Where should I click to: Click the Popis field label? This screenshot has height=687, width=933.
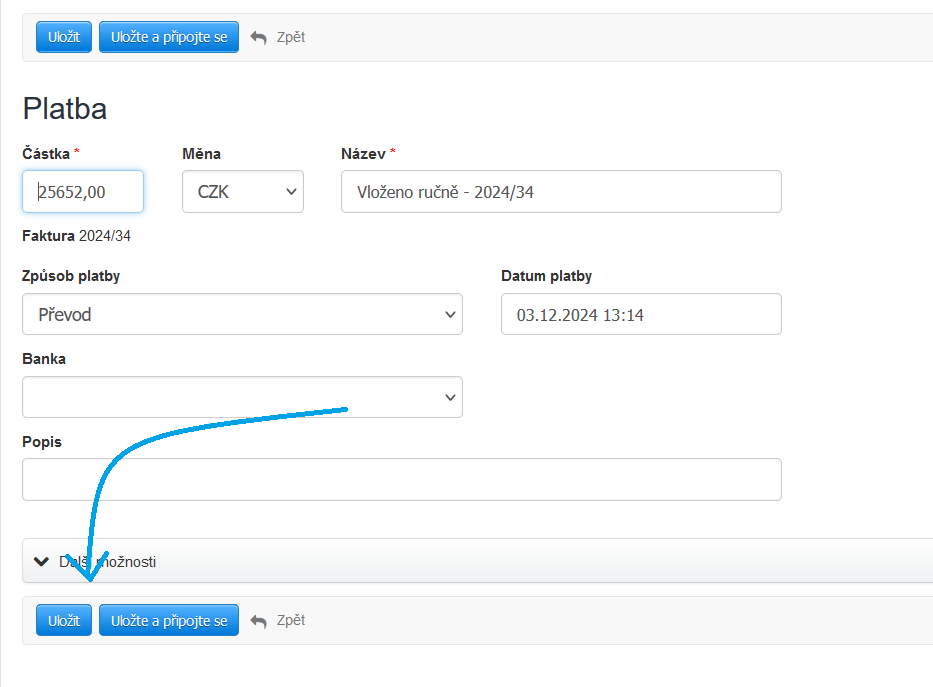(x=42, y=441)
